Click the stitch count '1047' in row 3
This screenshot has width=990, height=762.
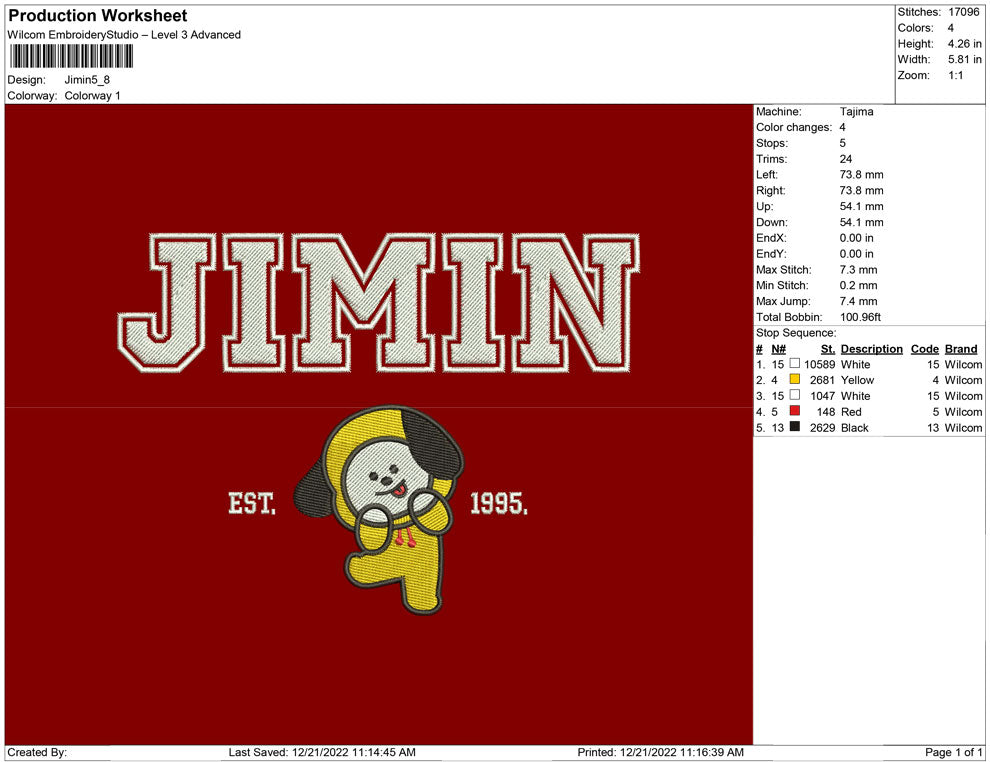coord(823,396)
